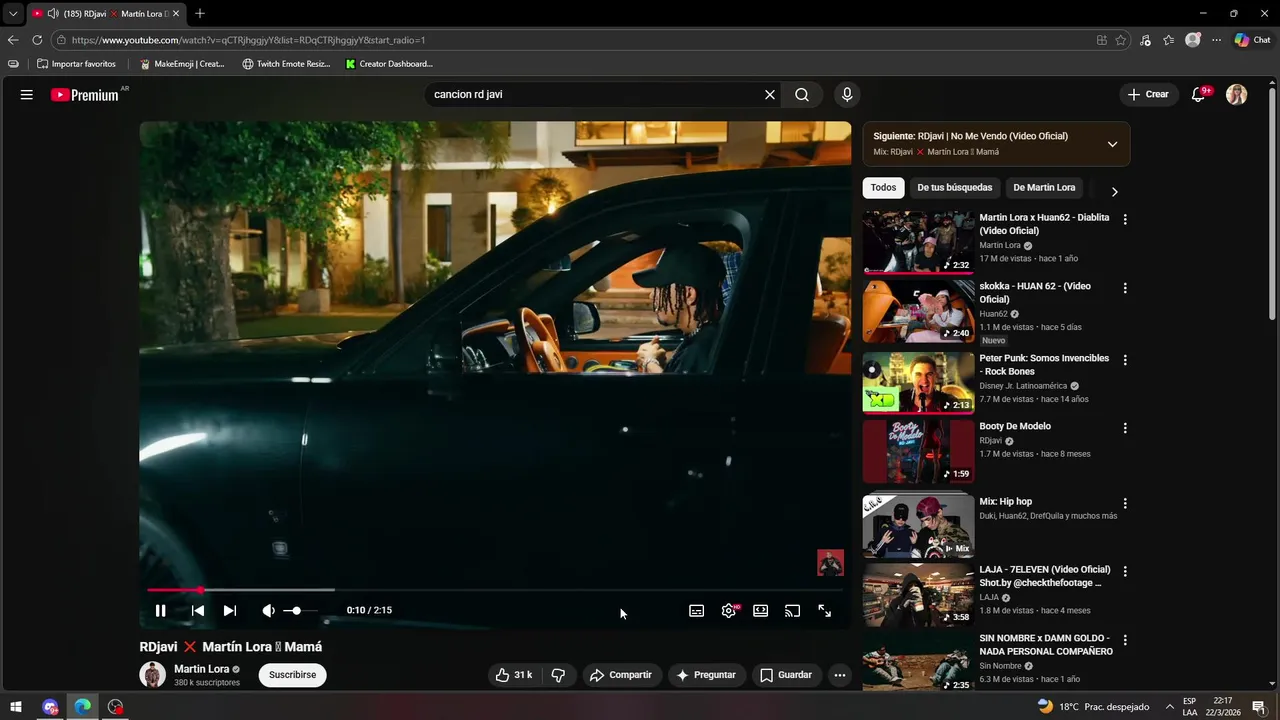The height and width of the screenshot is (720, 1280).
Task: Open Martín Lora channel avatar
Action: click(x=152, y=675)
